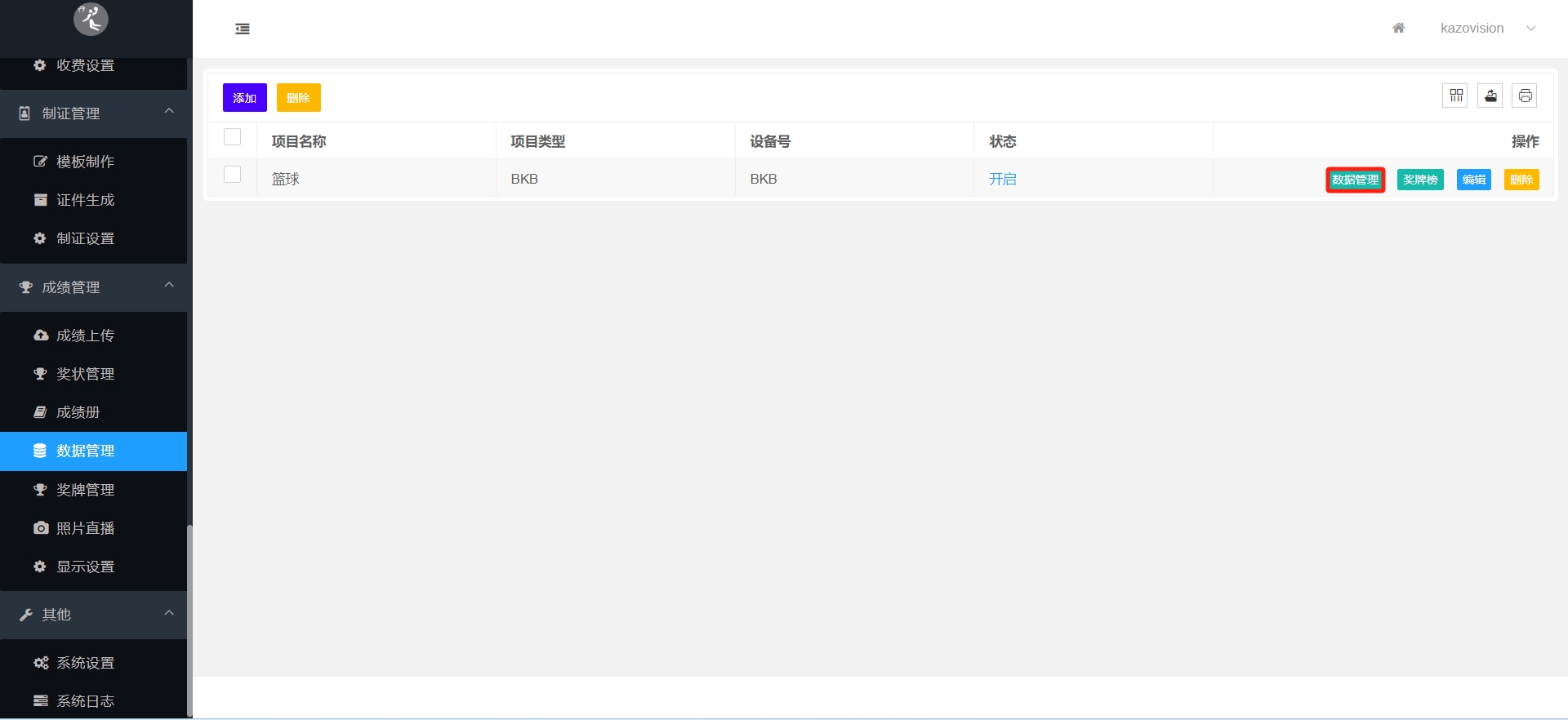Screen dimensions: 1568x720
Task: Click the app logo avatar
Action: 91,18
